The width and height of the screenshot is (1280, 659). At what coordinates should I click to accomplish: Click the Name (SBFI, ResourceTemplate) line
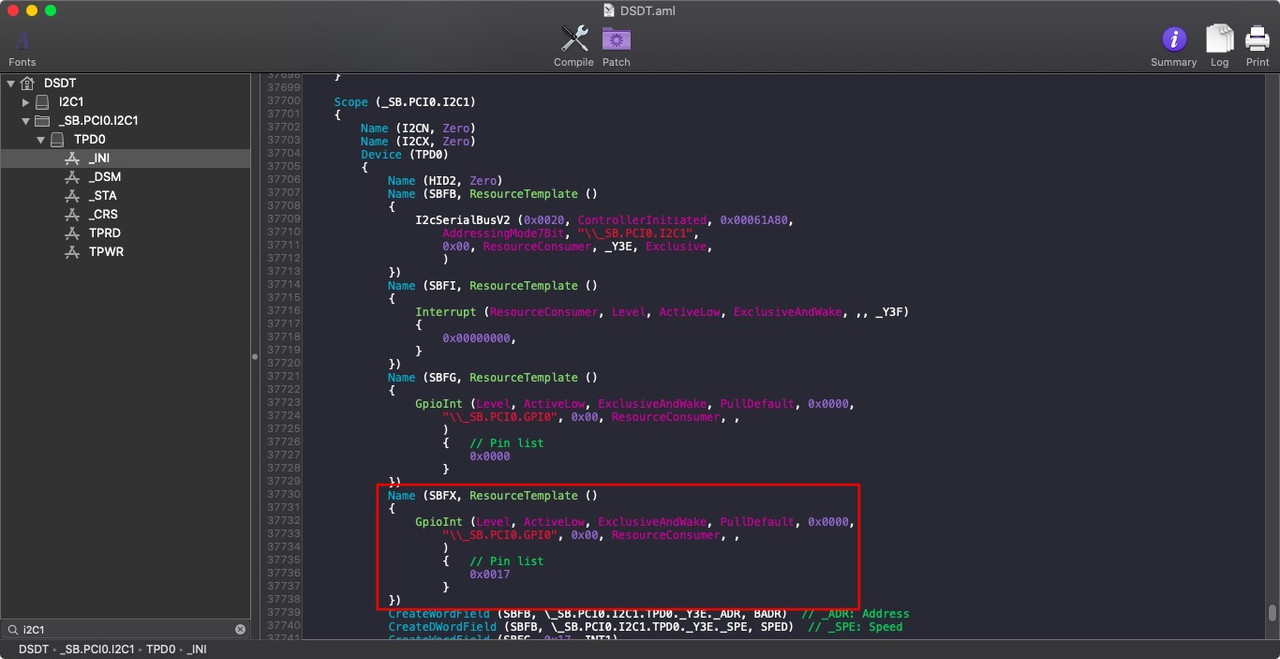pos(492,285)
